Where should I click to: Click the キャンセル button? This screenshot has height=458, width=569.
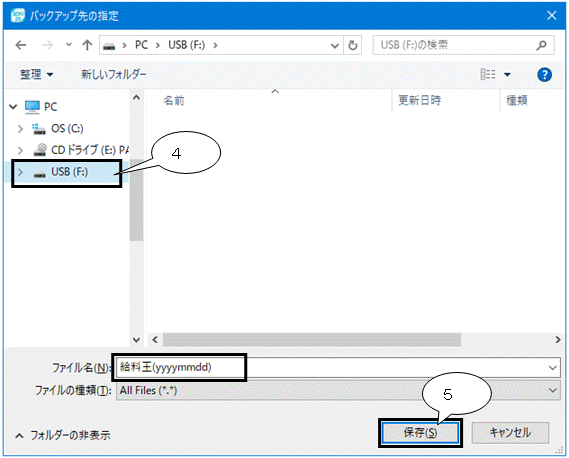(510, 432)
